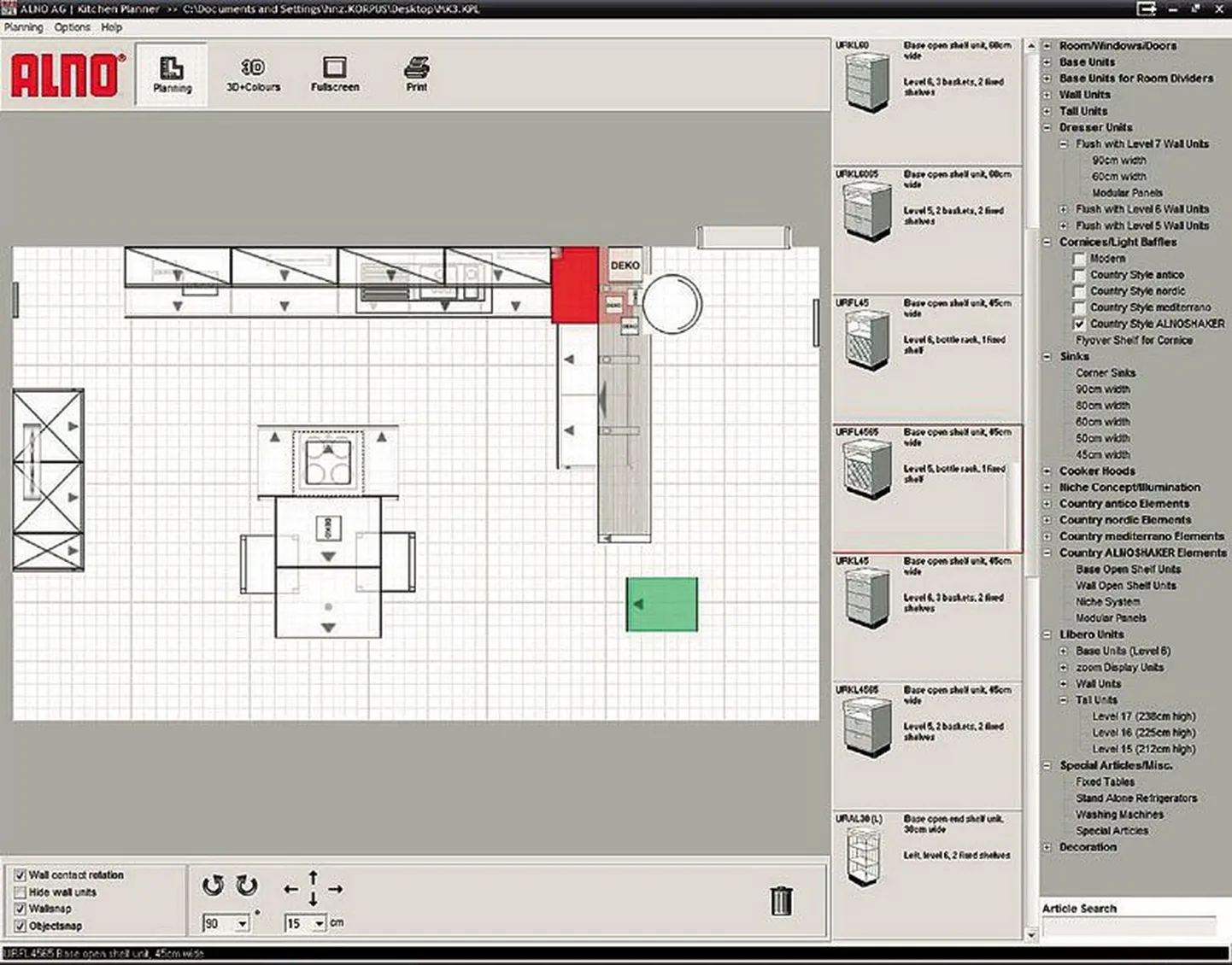Open rotation angle dropdown
This screenshot has height=965, width=1232.
[242, 924]
